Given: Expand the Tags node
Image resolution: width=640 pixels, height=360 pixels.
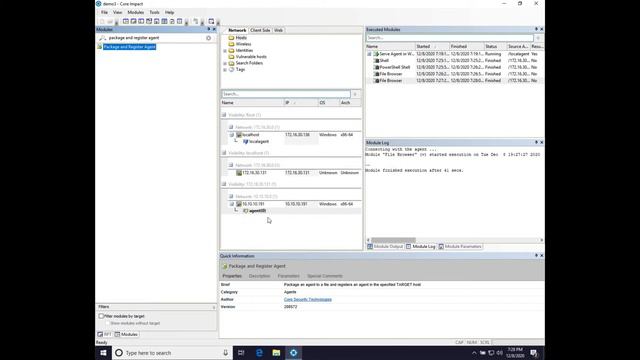Looking at the screenshot, I should (x=225, y=70).
